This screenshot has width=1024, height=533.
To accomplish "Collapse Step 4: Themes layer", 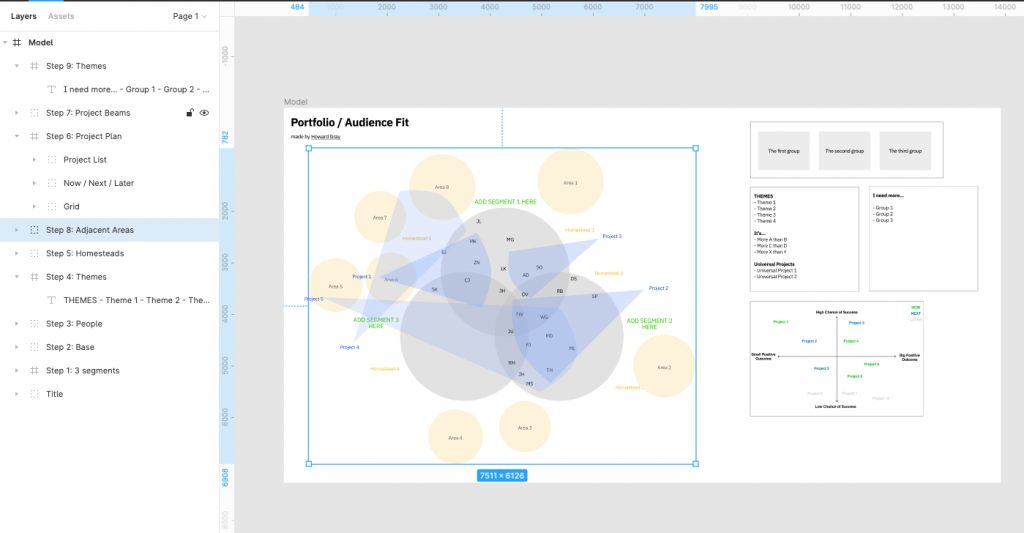I will click(x=17, y=277).
